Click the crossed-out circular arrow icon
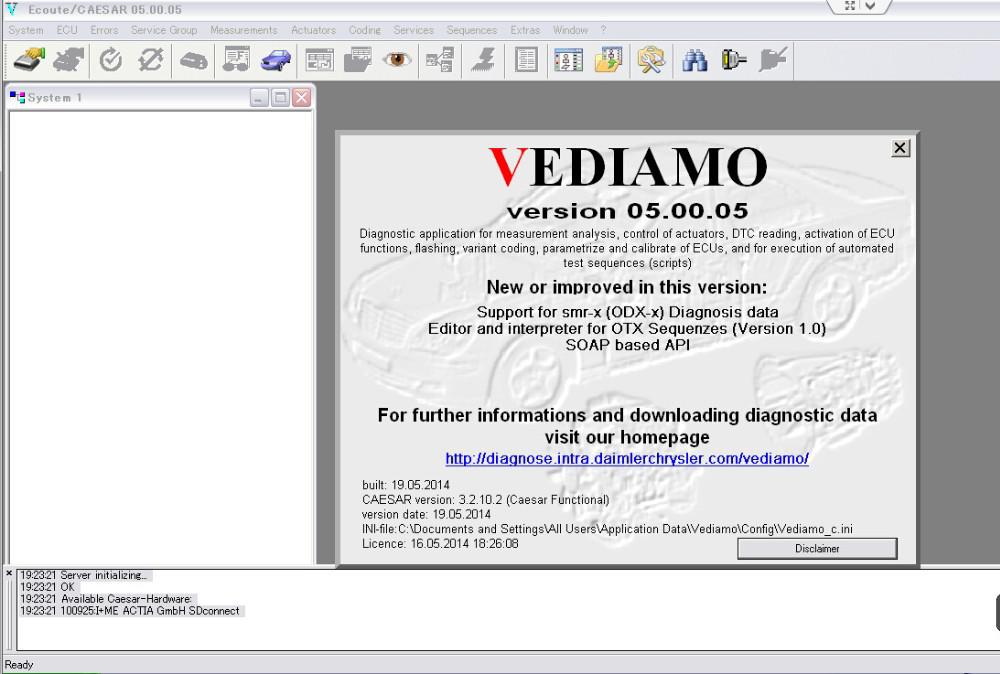This screenshot has width=1000, height=674. pos(151,61)
